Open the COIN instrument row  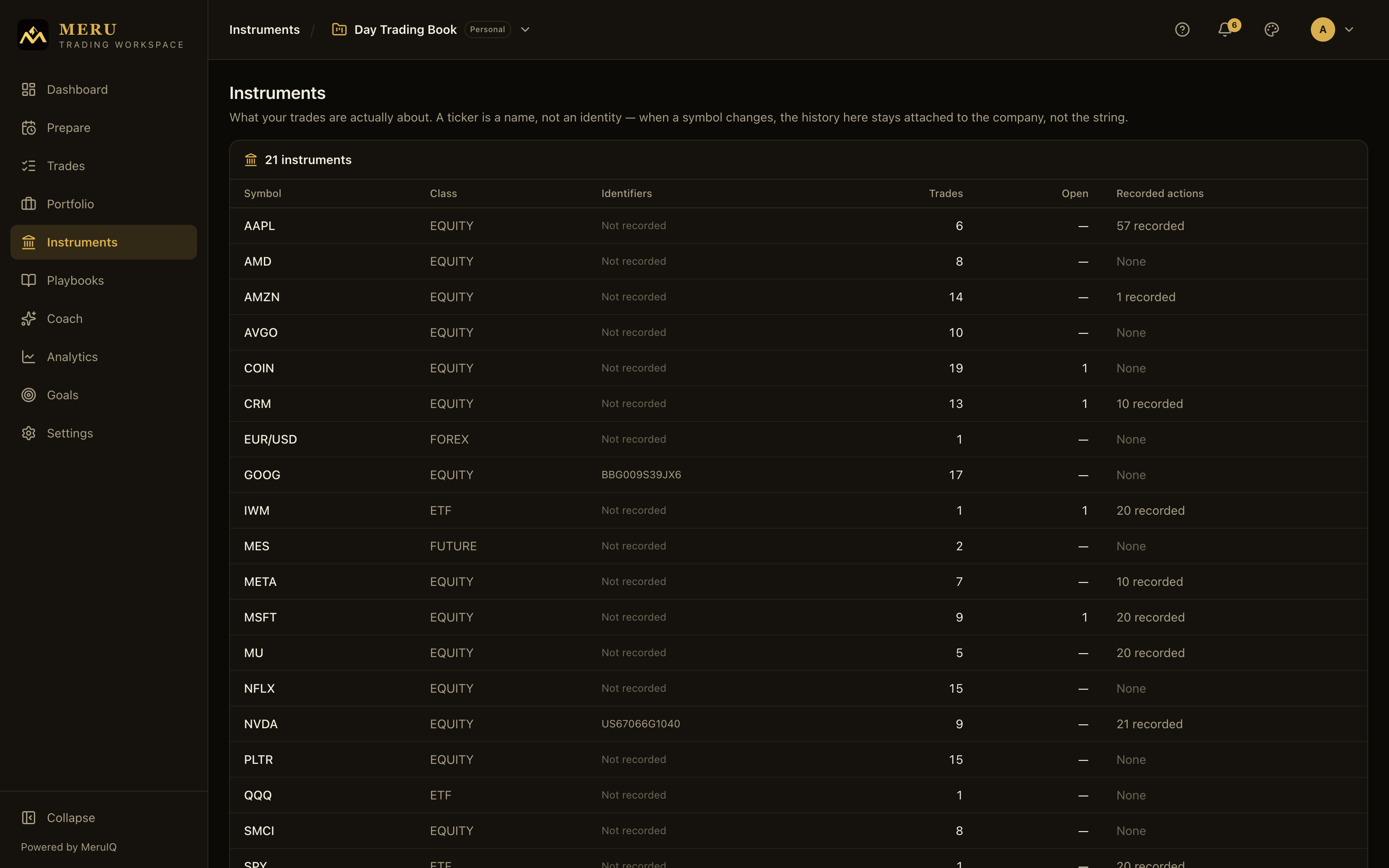point(798,368)
